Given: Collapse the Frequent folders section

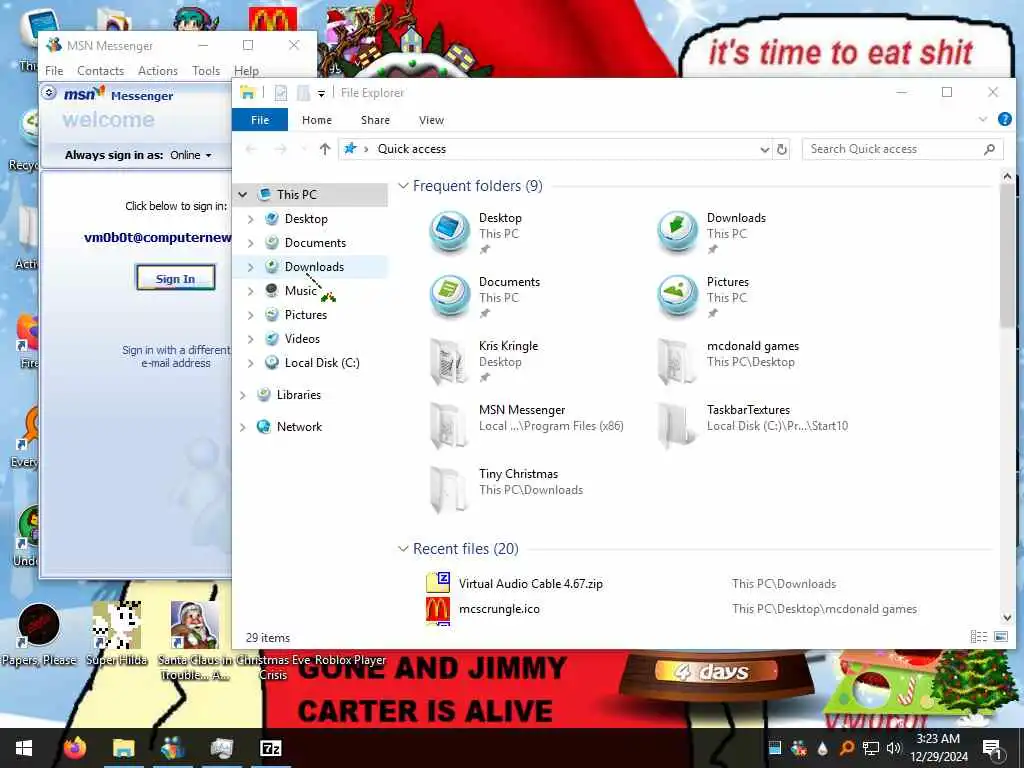Looking at the screenshot, I should tap(404, 186).
